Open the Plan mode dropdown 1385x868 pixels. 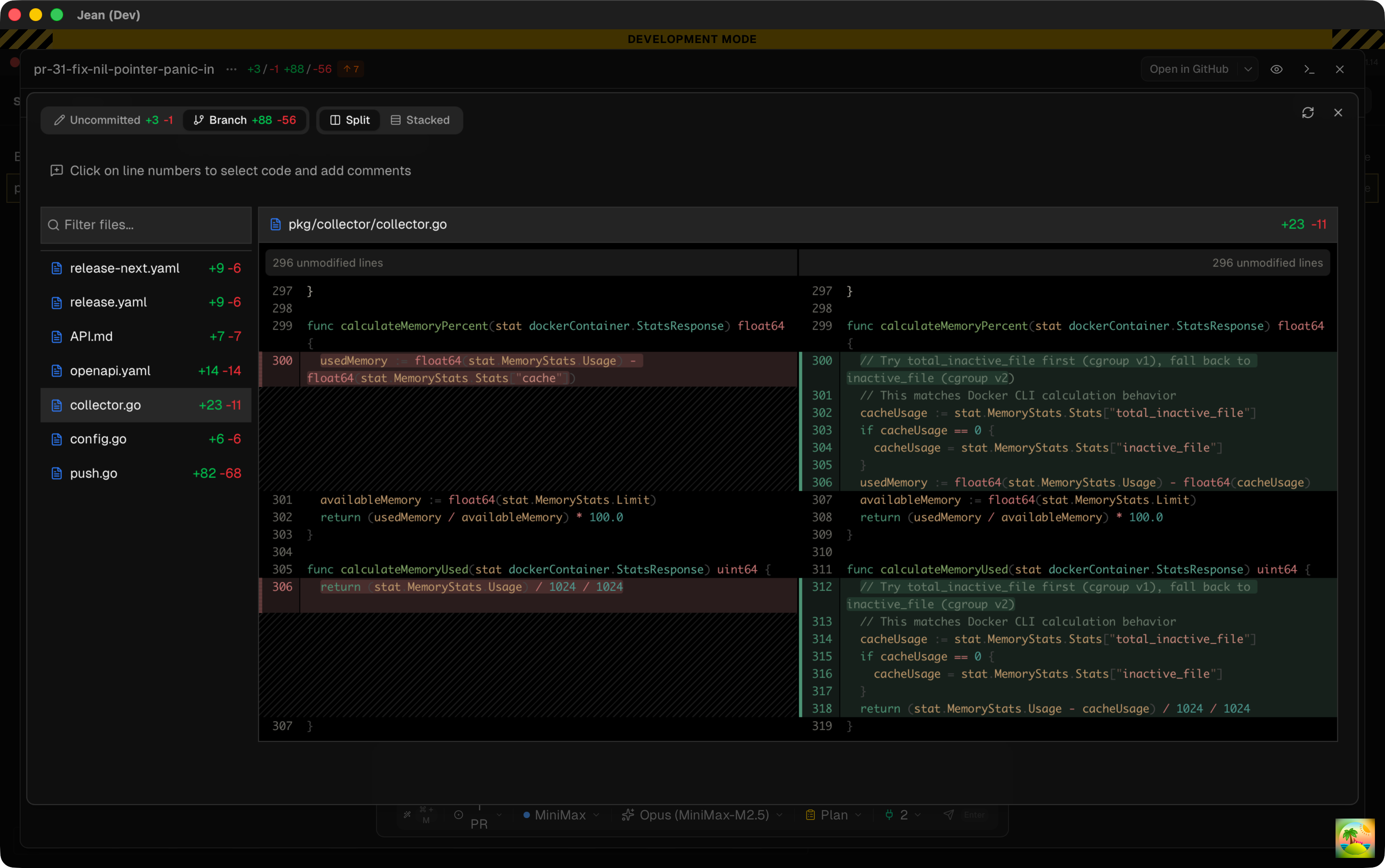point(834,814)
